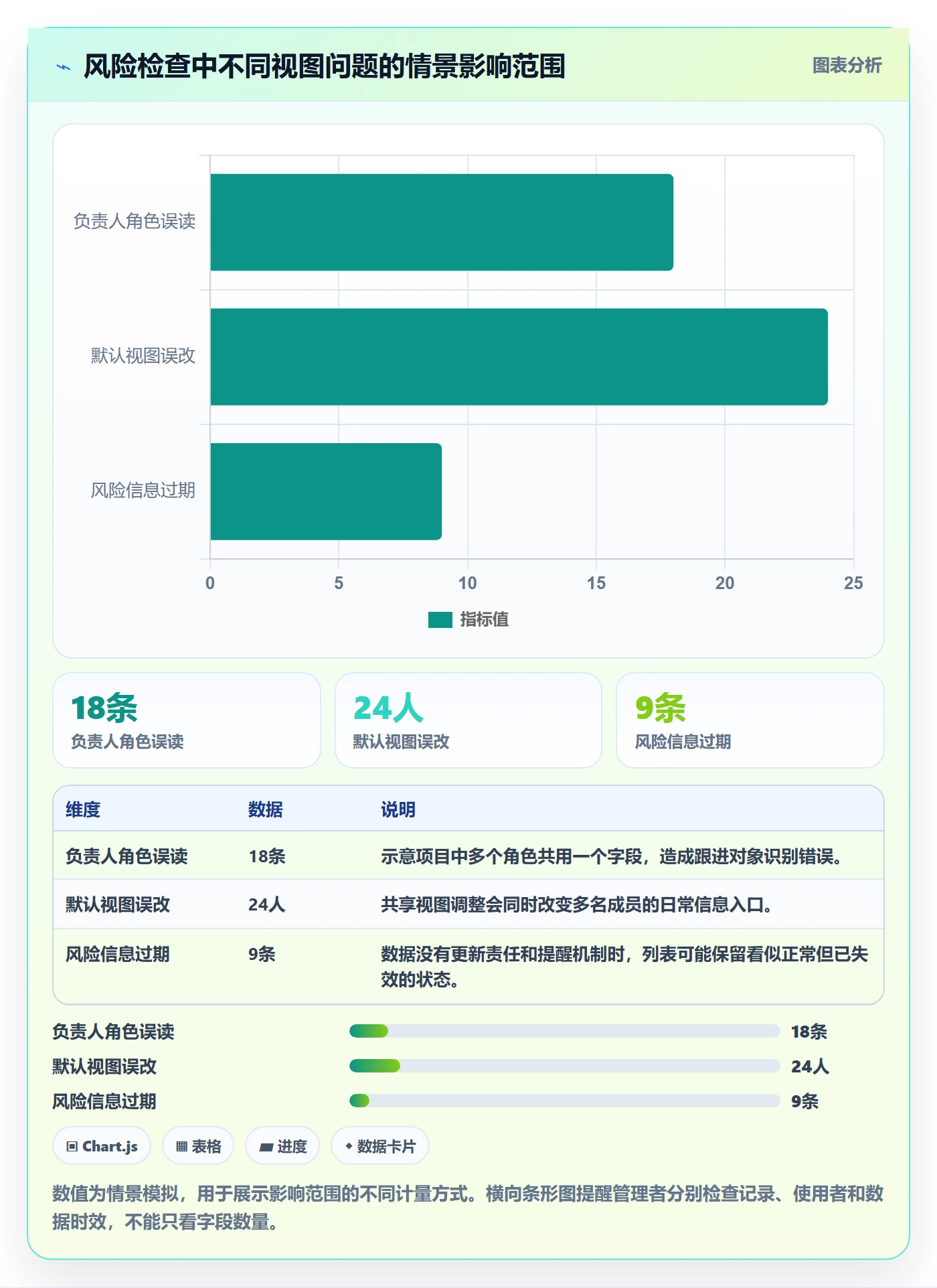Viewport: 937px width, 1288px height.
Task: Click the 风险信息过期 chart axis label
Action: (x=143, y=491)
